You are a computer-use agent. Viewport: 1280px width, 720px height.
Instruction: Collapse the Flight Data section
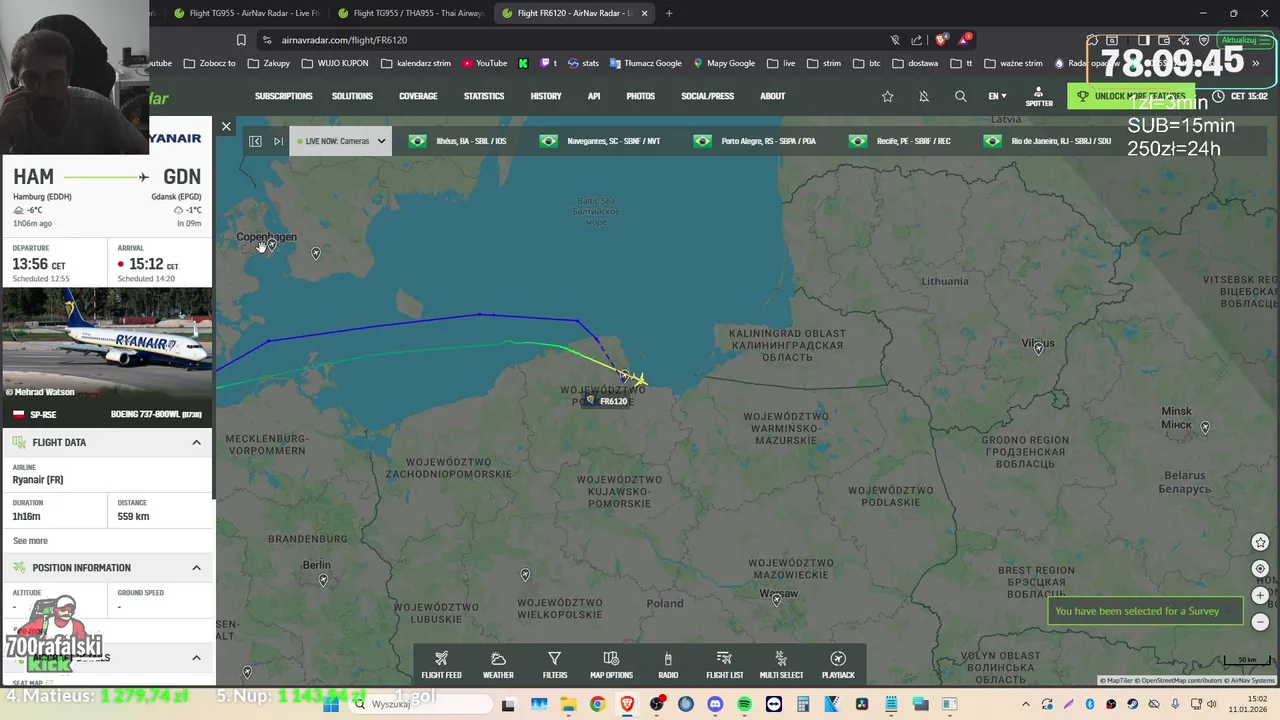coord(196,442)
